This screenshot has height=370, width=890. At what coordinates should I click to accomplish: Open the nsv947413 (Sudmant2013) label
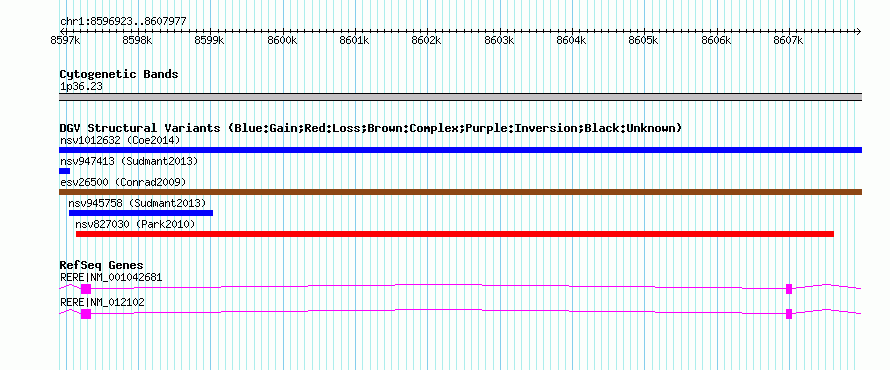[x=129, y=161]
